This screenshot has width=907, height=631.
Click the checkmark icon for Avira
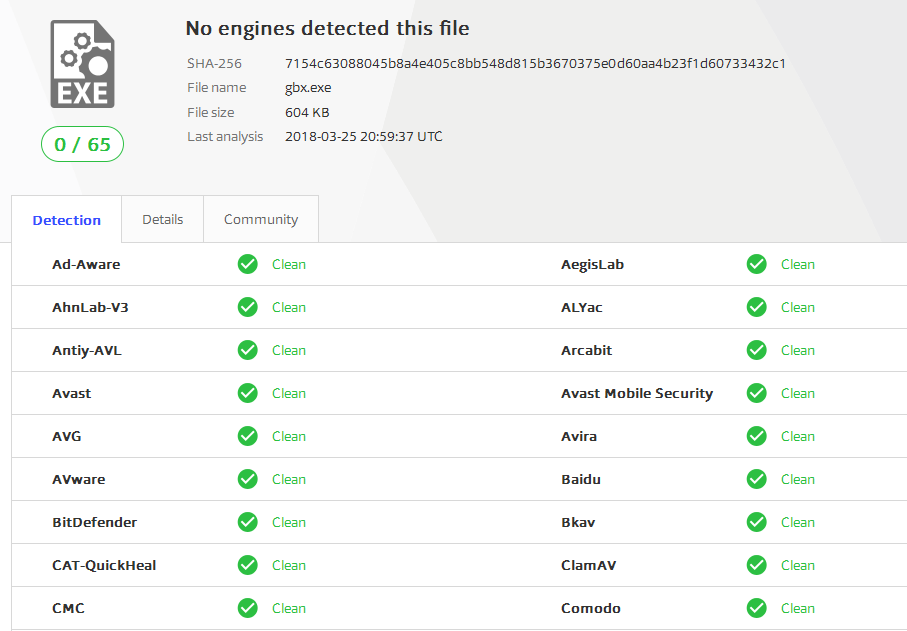coord(757,436)
